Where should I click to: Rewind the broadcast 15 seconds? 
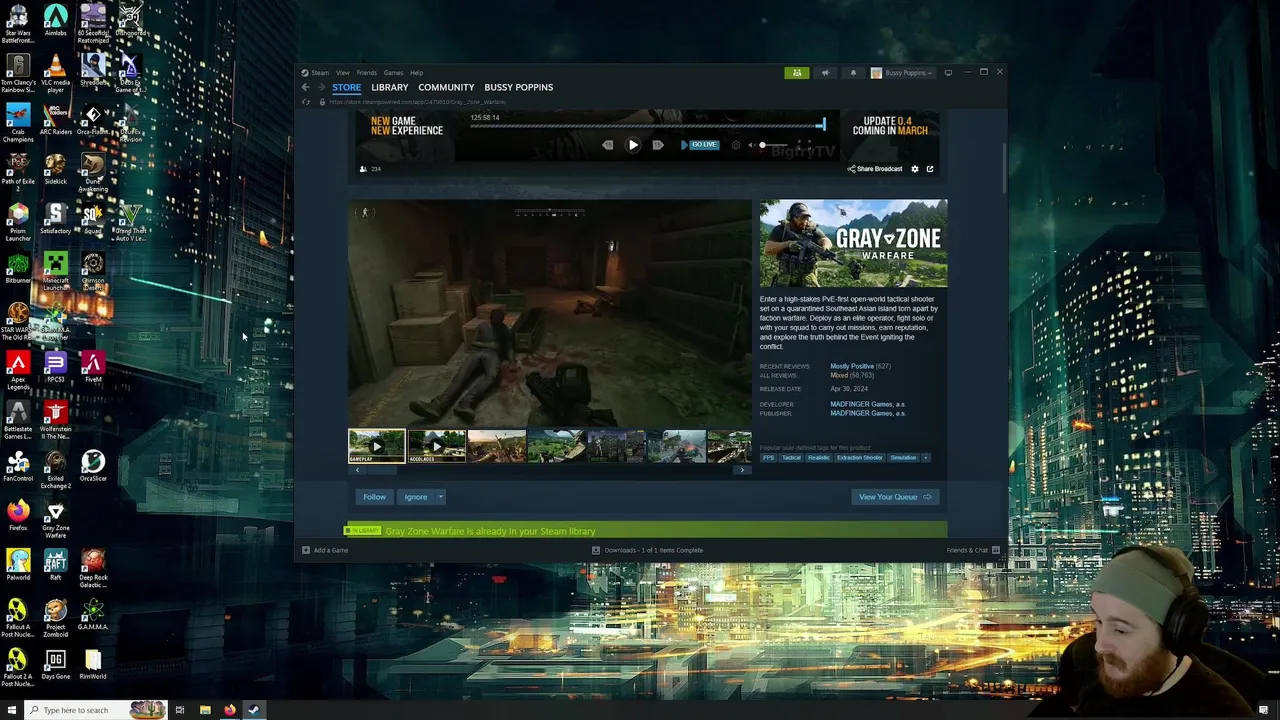click(x=607, y=145)
